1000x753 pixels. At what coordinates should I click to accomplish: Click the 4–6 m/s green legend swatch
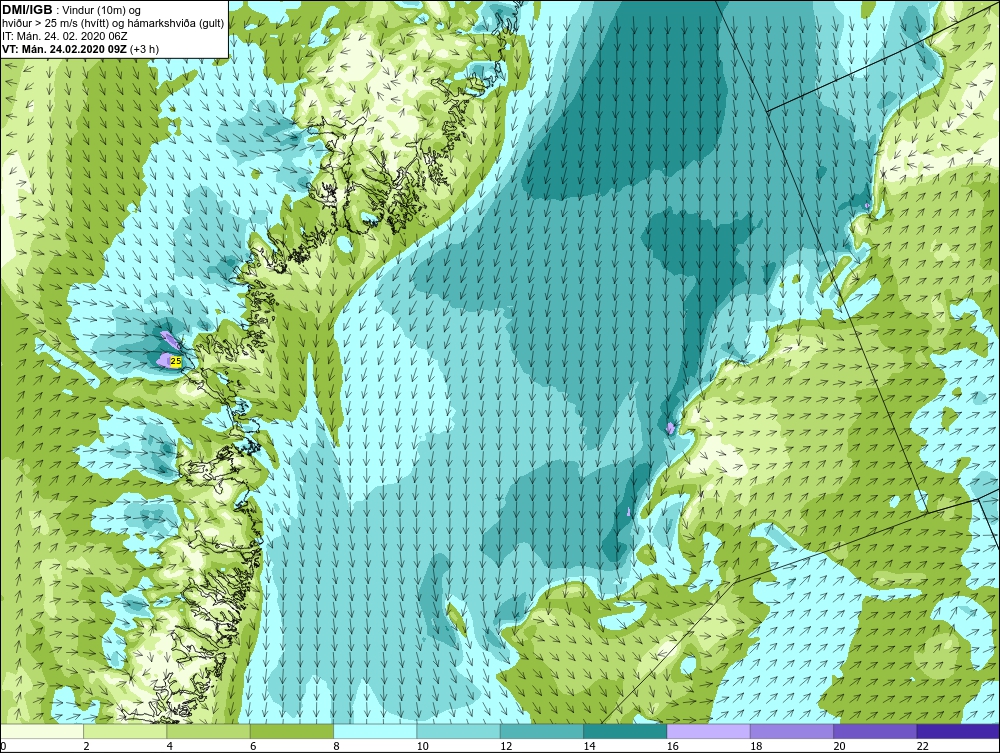pos(209,731)
